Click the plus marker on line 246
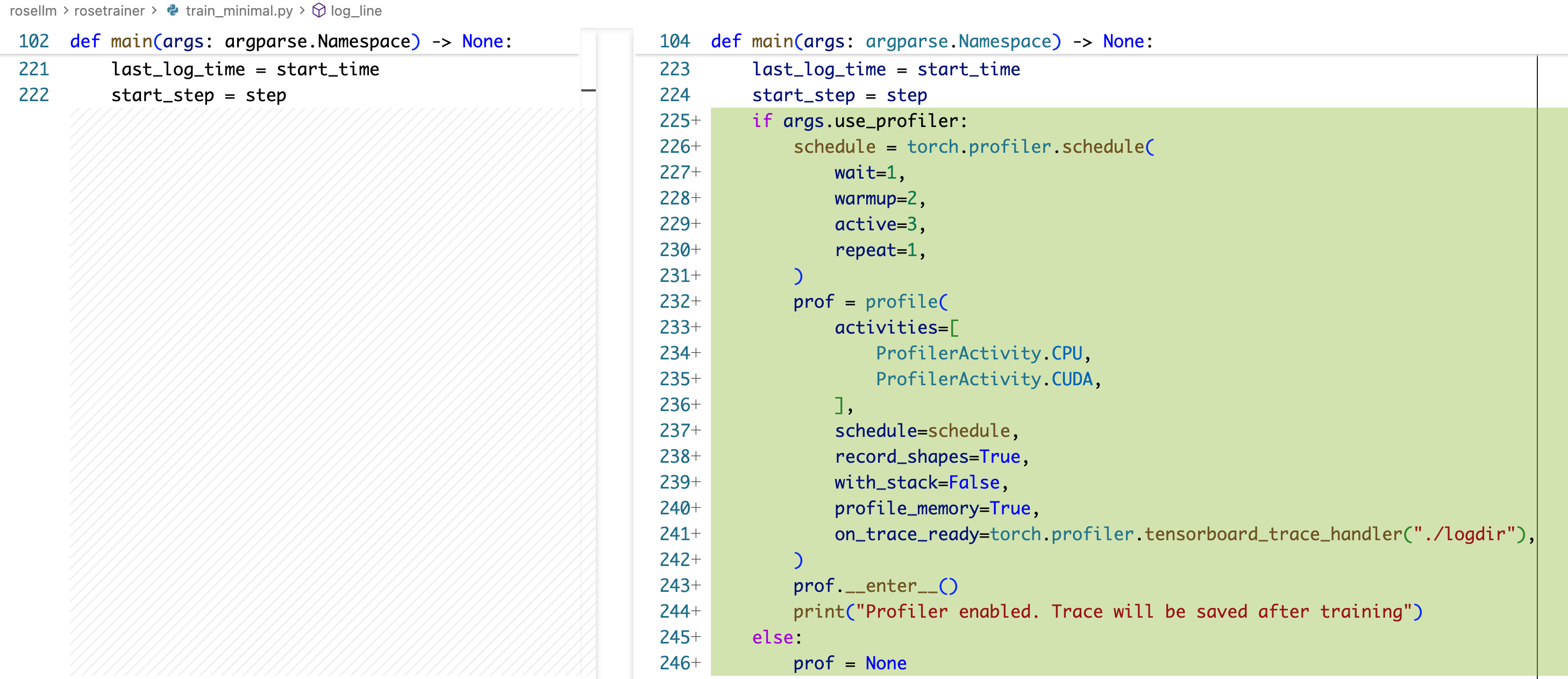The height and width of the screenshot is (679, 1568). pyautogui.click(x=696, y=662)
